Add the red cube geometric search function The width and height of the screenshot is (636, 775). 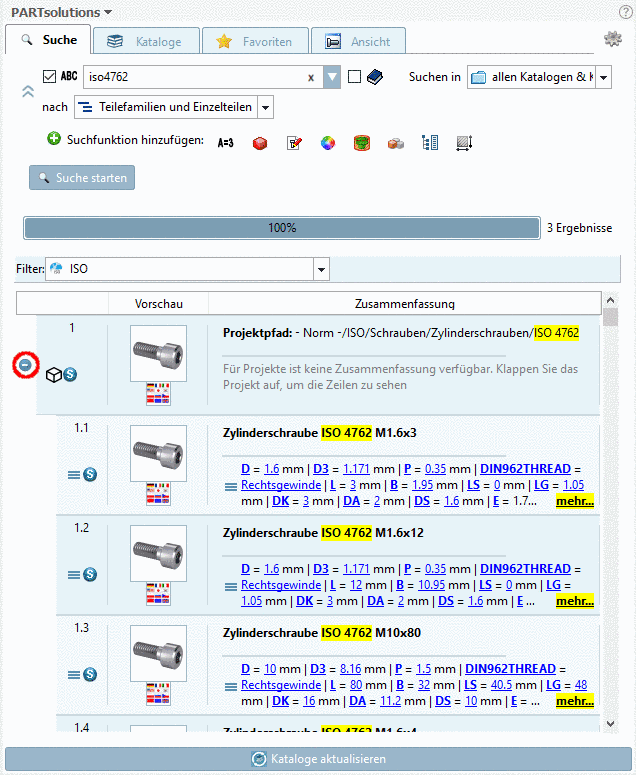(x=260, y=143)
